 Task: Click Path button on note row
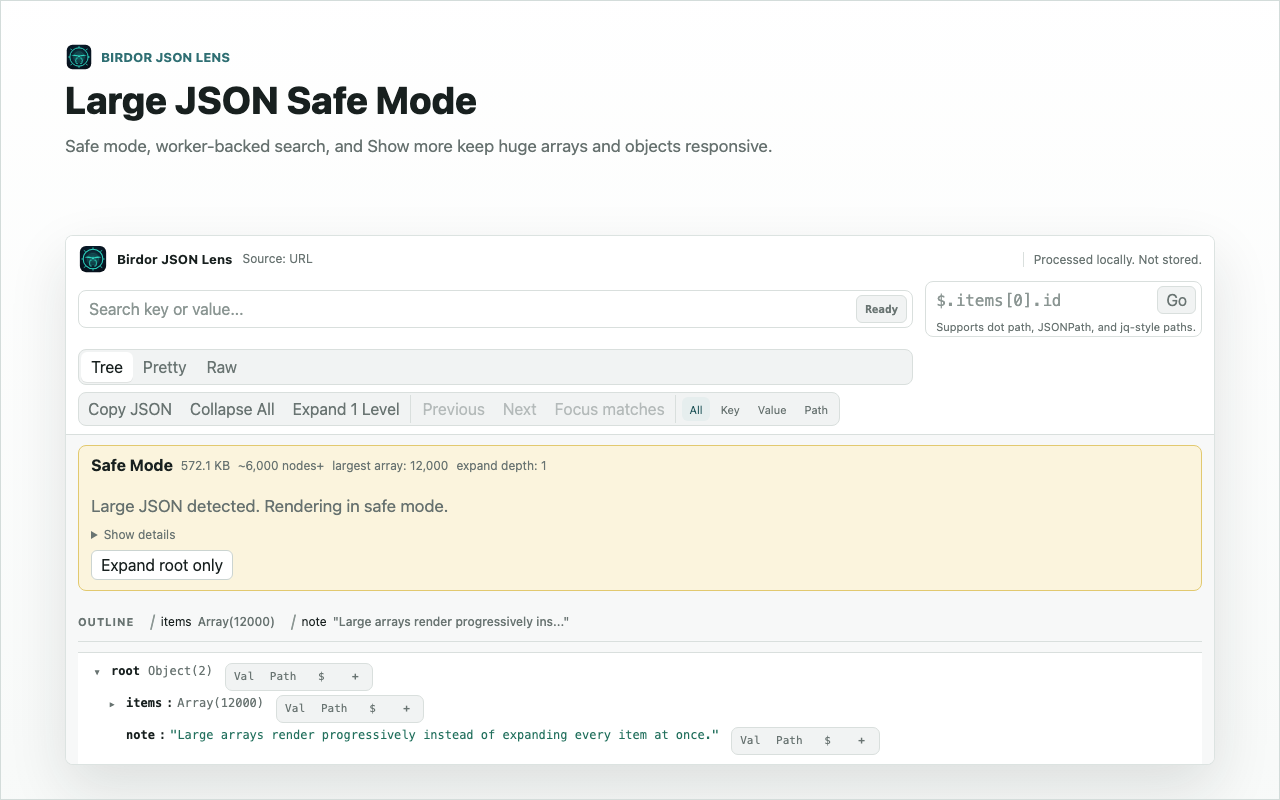pyautogui.click(x=789, y=741)
